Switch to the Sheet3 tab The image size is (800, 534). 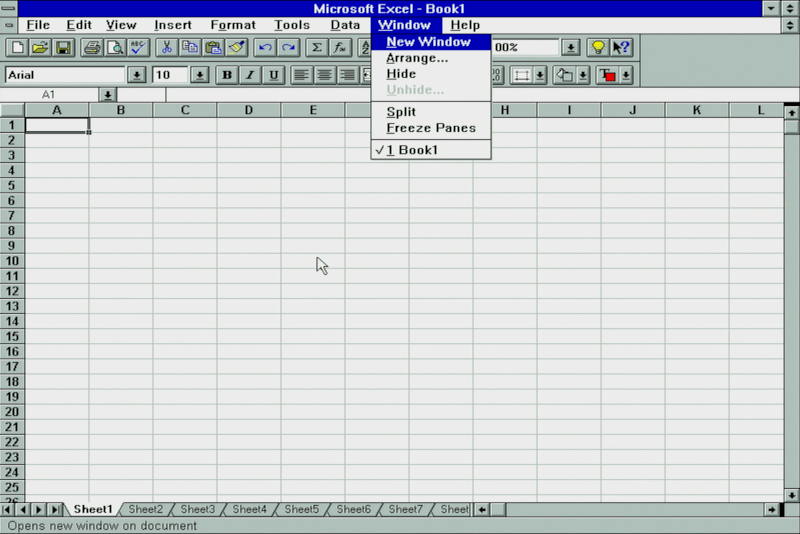click(x=197, y=509)
